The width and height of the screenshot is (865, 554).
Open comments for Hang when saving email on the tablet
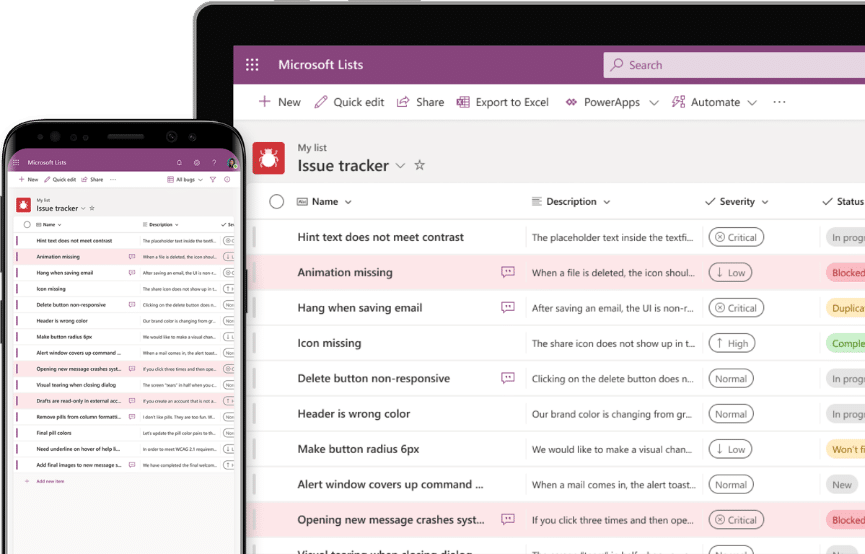pyautogui.click(x=508, y=308)
